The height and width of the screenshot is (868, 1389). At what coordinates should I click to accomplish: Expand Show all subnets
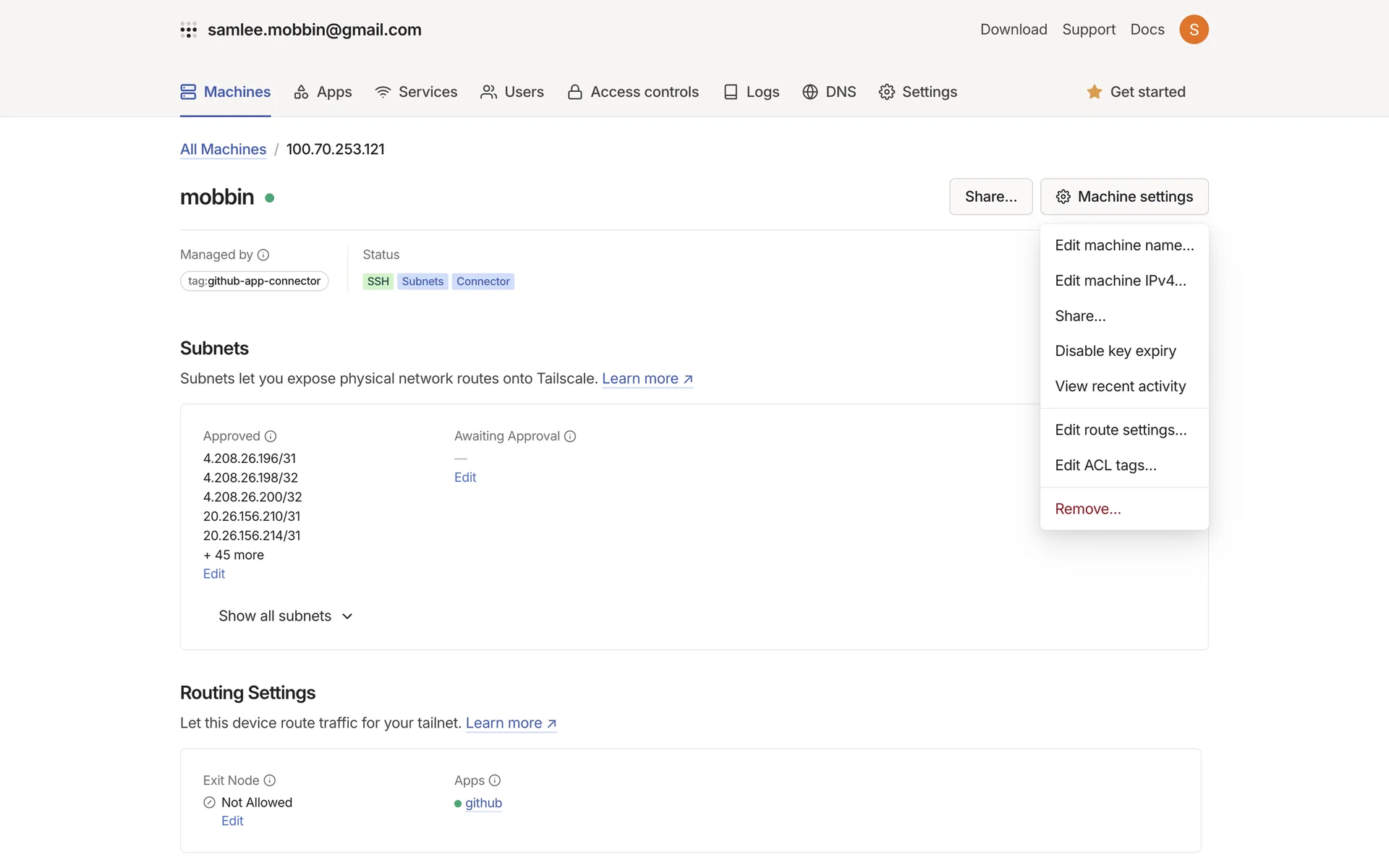[286, 616]
